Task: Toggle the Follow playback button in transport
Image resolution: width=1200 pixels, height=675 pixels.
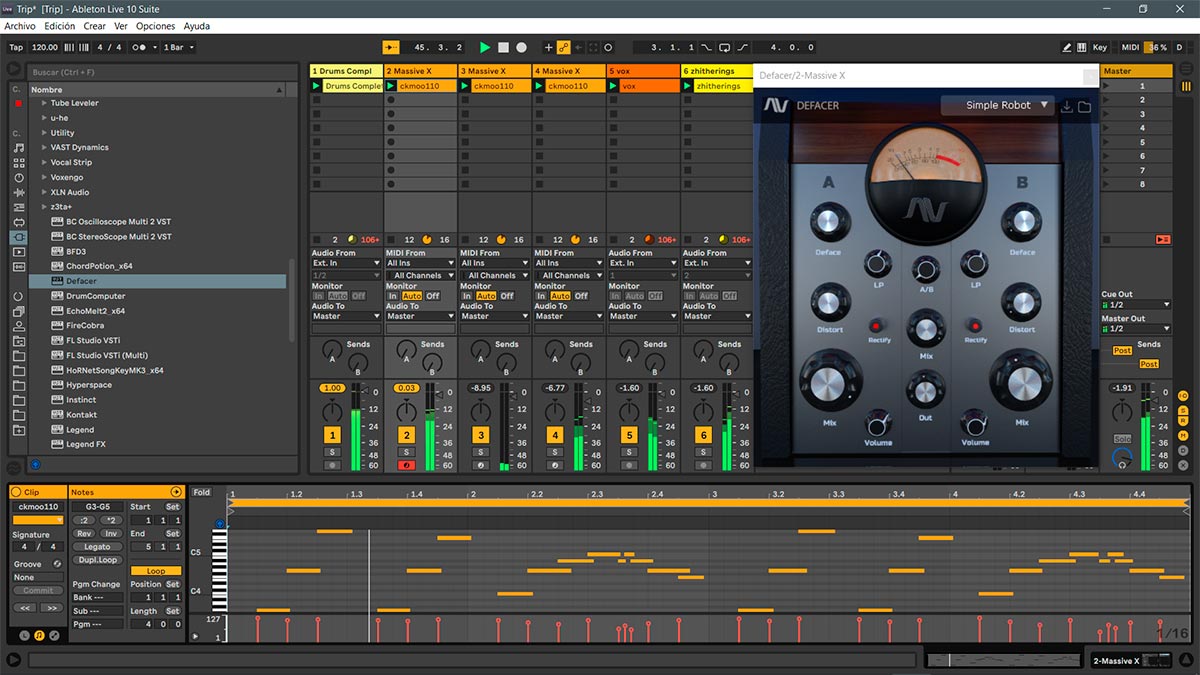Action: click(391, 47)
